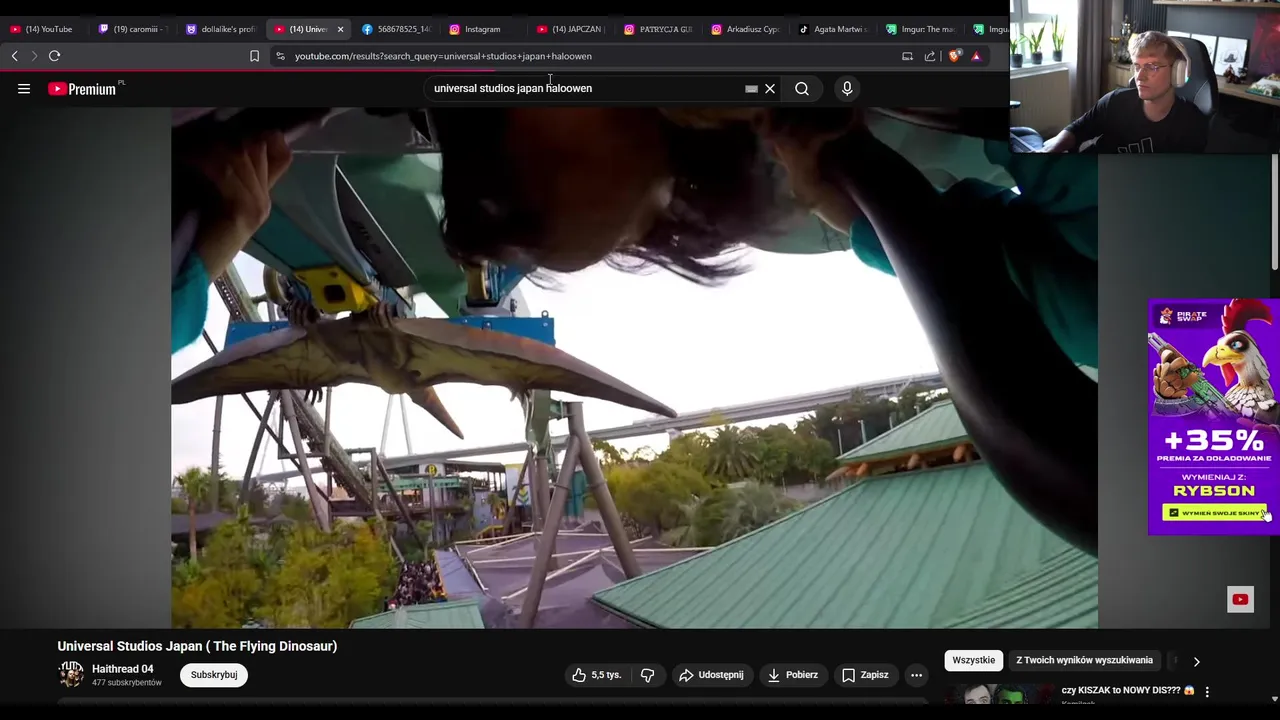Close the active '(14) Univer' tab
Screen dimensions: 1280x720
pyautogui.click(x=340, y=29)
